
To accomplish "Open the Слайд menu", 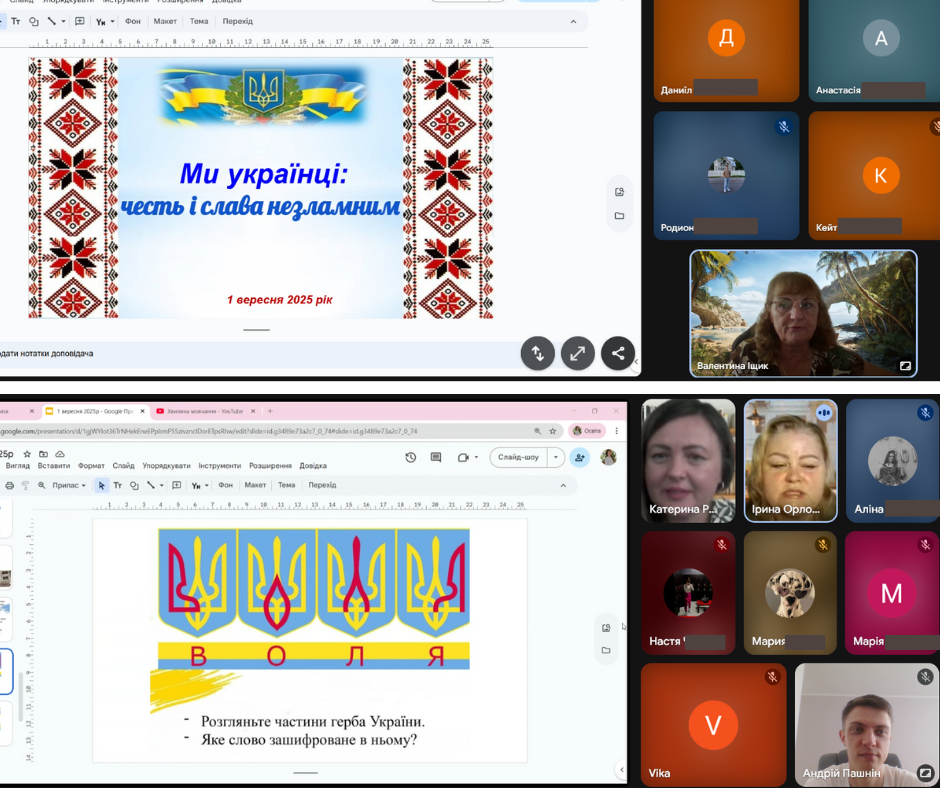I will tap(123, 465).
